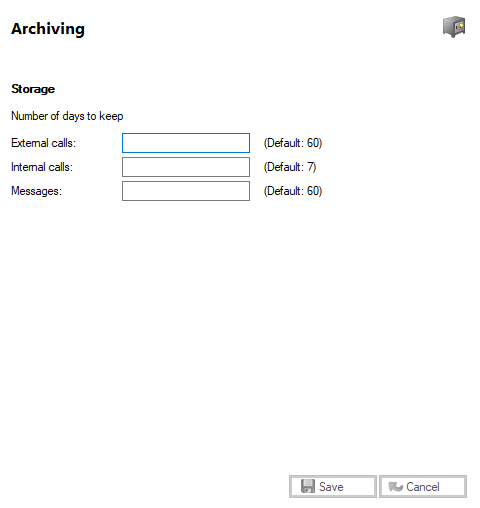
Task: Click the archive safe icon
Action: click(x=454, y=27)
